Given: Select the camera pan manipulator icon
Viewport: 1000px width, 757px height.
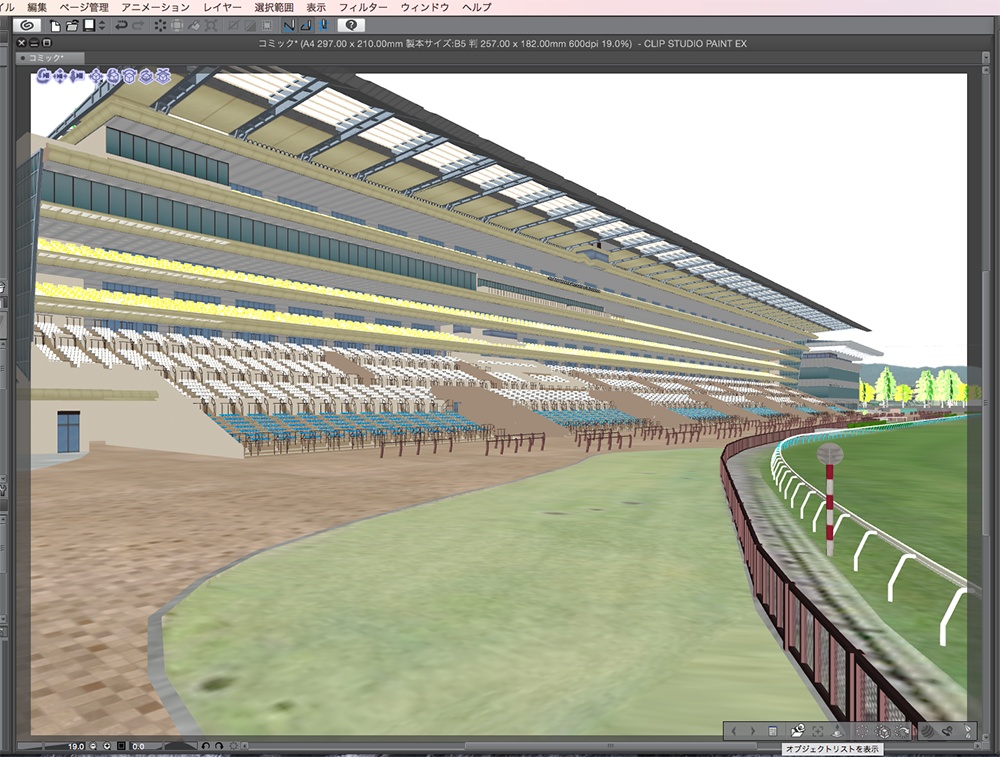Looking at the screenshot, I should tap(61, 77).
